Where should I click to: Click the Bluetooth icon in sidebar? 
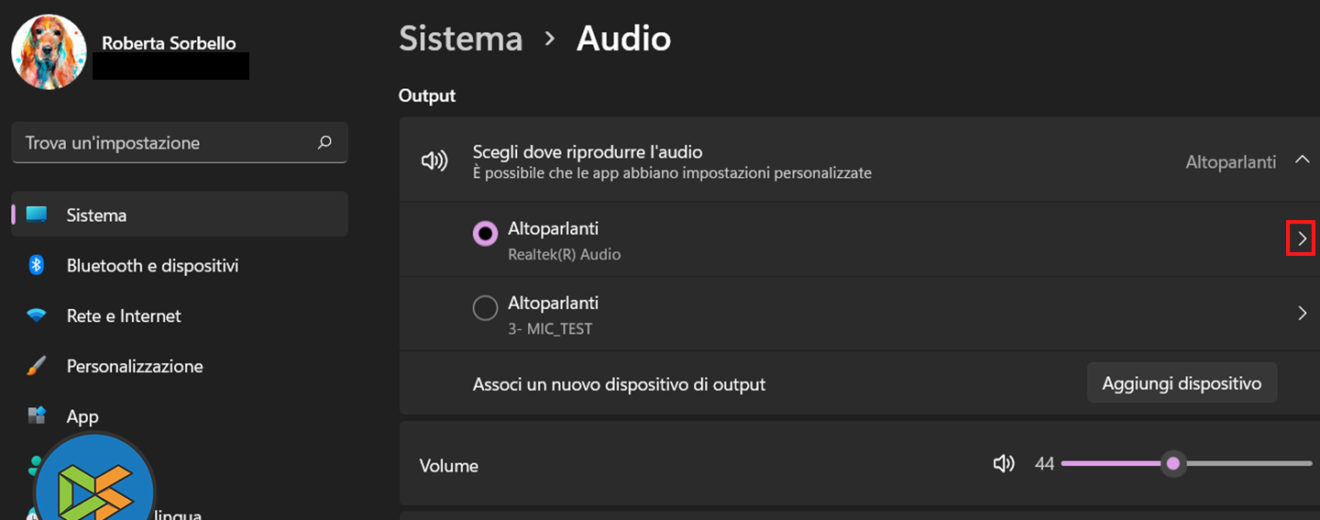click(x=37, y=265)
